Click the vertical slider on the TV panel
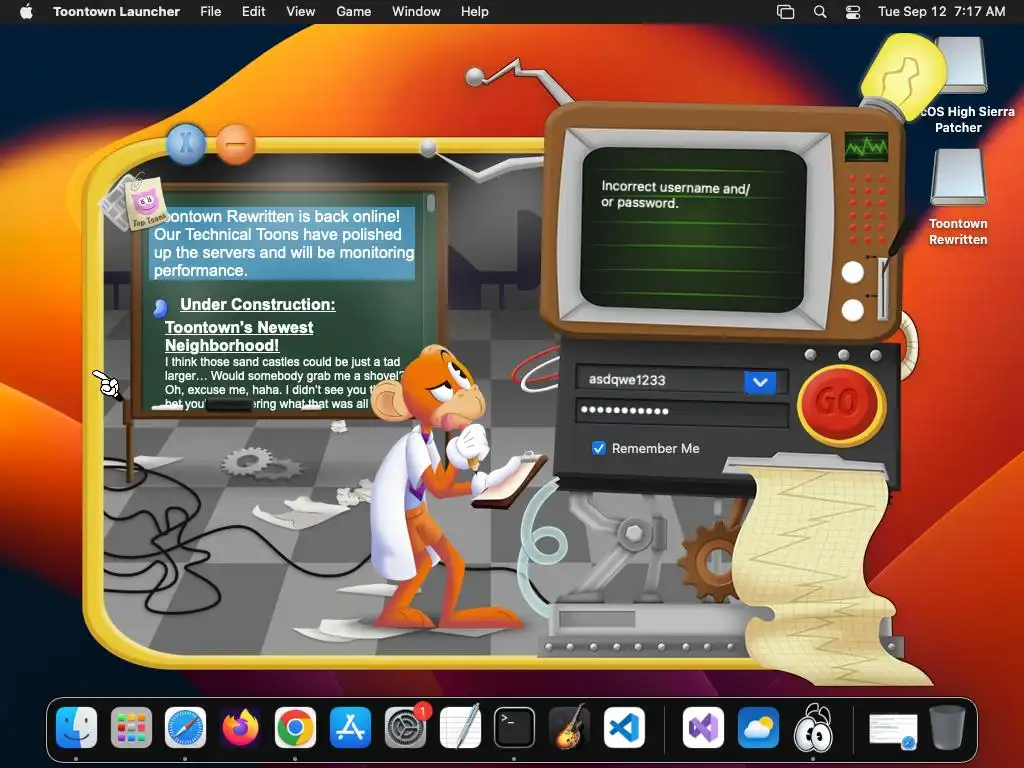The width and height of the screenshot is (1024, 768). [x=883, y=288]
